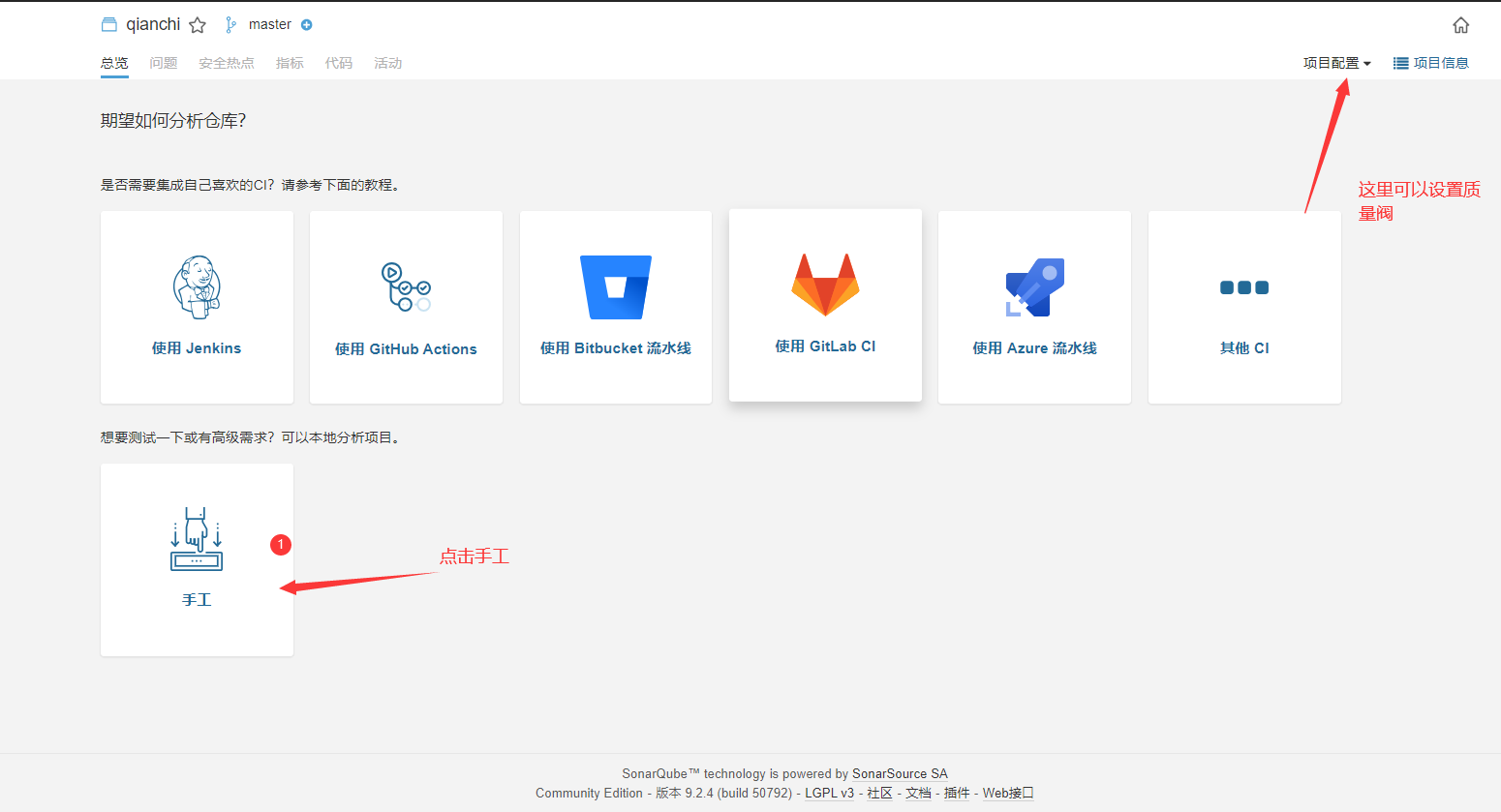Click the qianchi project icon
The image size is (1501, 812).
click(109, 24)
